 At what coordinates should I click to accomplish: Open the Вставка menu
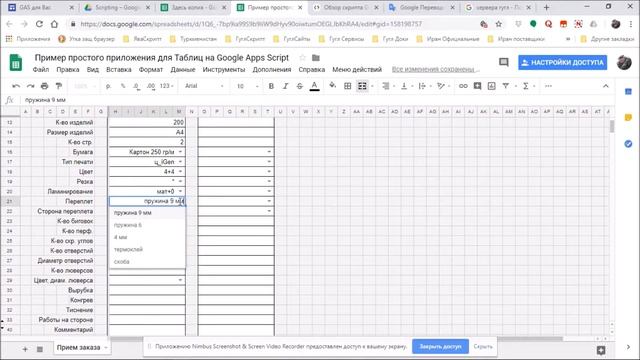119,70
